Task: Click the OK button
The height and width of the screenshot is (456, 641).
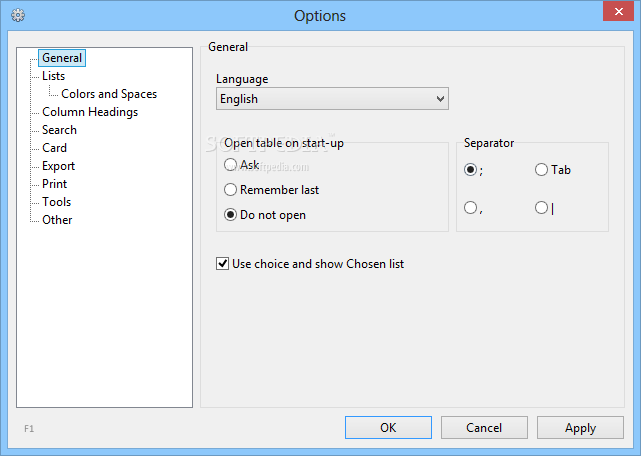Action: pos(388,427)
